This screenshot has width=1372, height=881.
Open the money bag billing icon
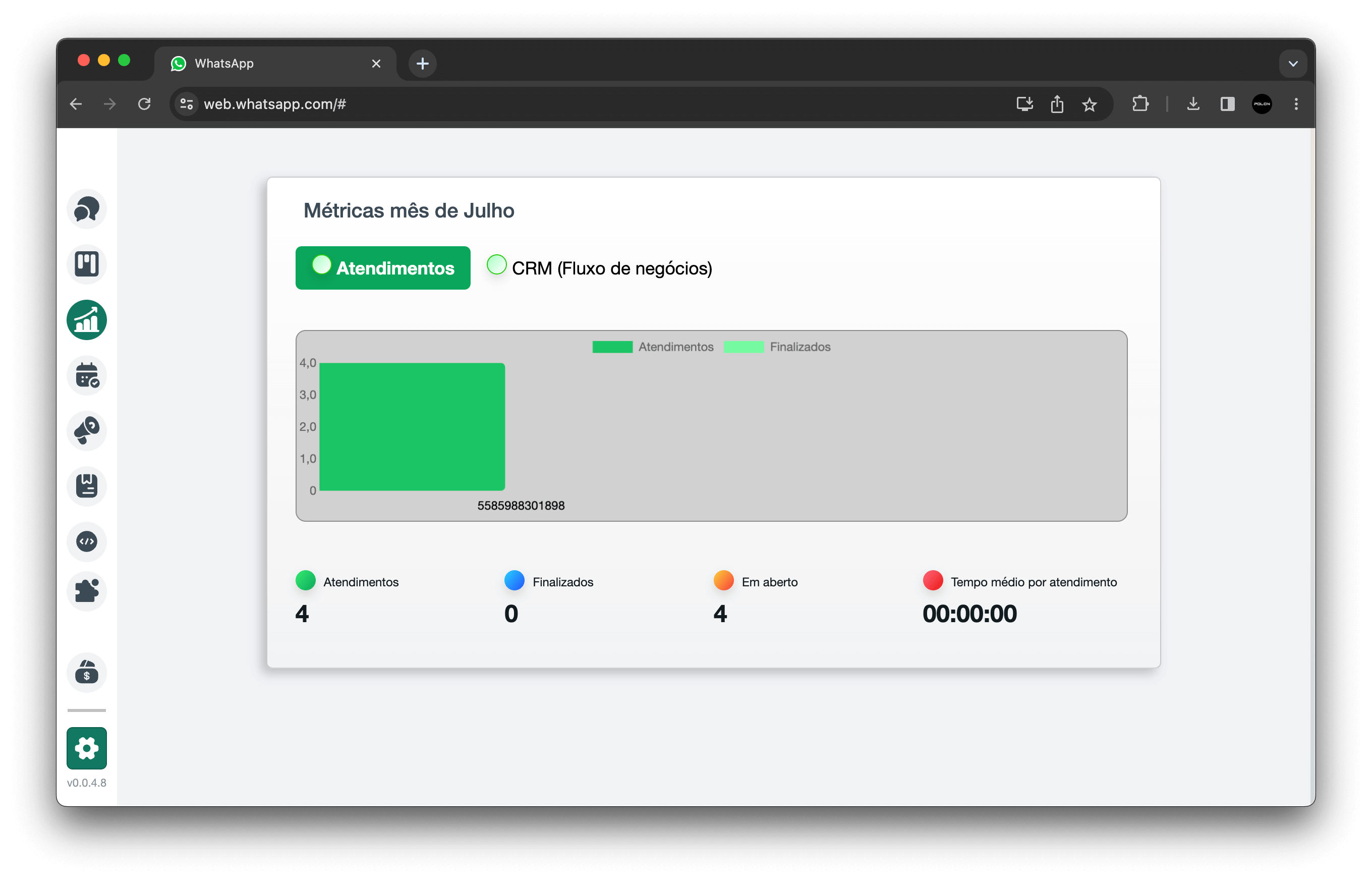coord(86,672)
